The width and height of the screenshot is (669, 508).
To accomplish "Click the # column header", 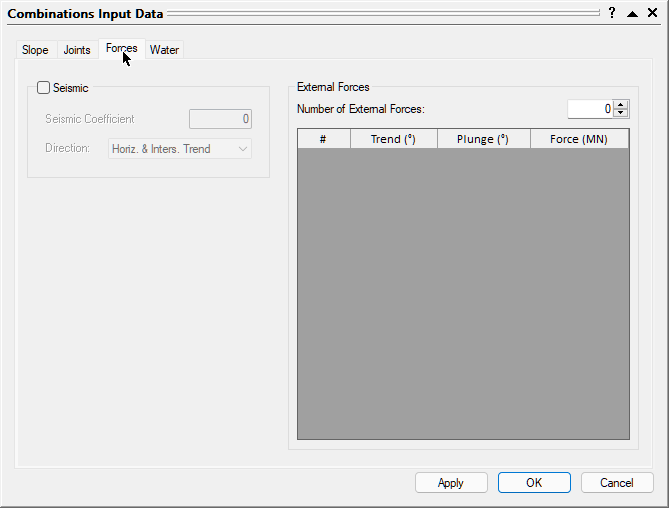I will tap(324, 139).
